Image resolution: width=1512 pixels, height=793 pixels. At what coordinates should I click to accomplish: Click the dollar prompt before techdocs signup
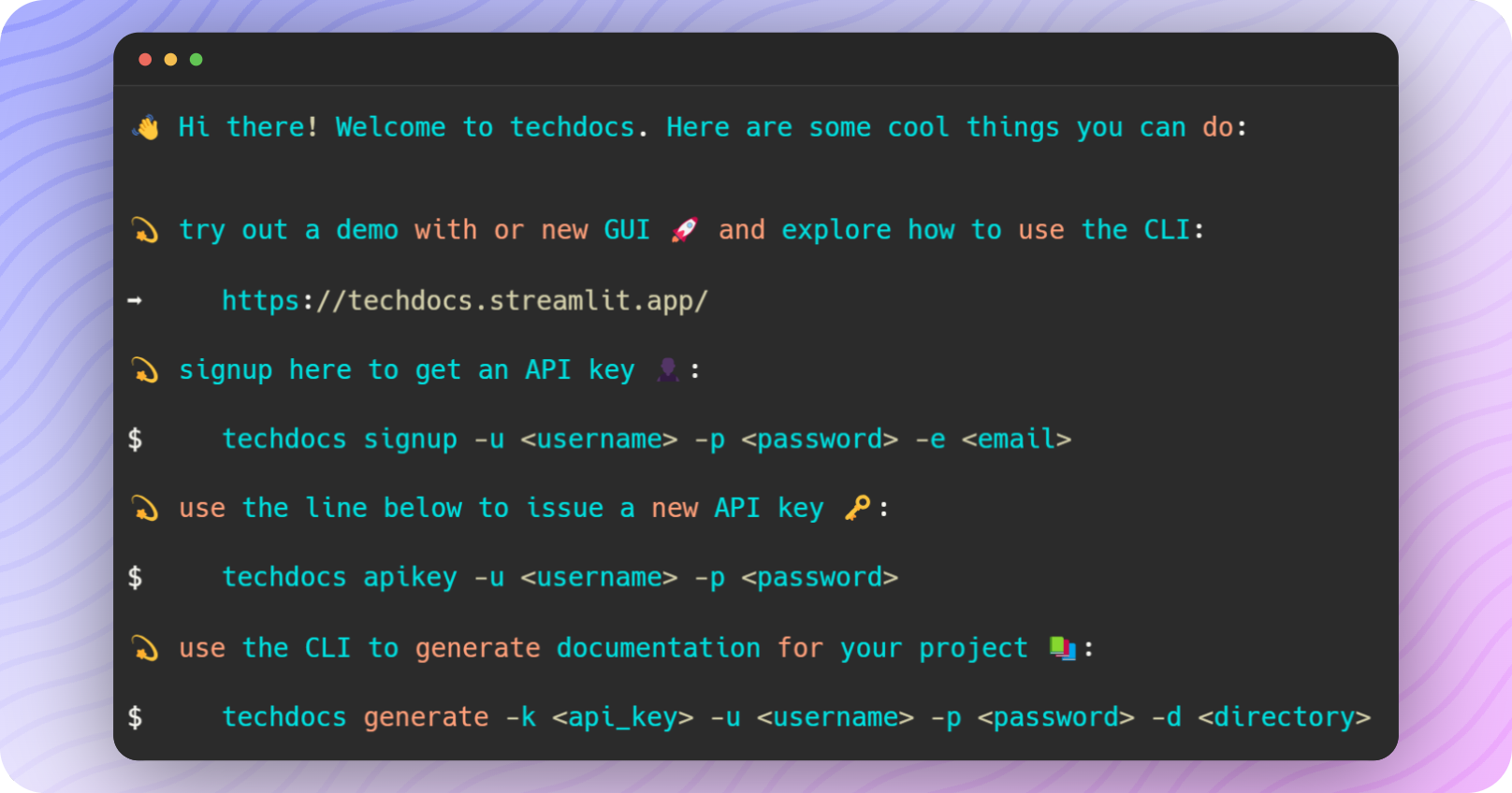pos(136,439)
